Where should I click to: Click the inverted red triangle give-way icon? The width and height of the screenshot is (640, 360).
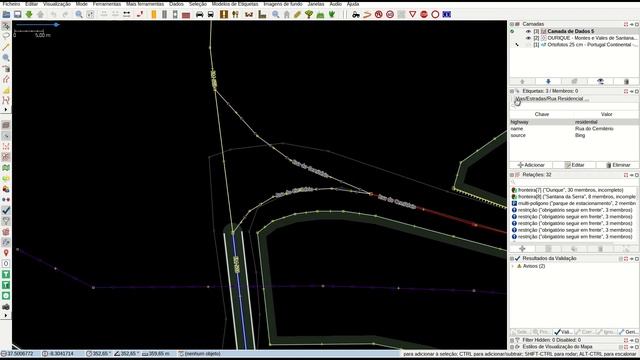(x=412, y=14)
